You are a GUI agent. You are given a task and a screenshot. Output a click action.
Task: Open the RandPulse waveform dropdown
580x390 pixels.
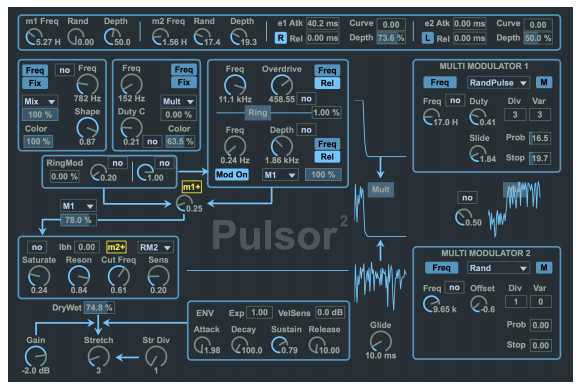(498, 83)
